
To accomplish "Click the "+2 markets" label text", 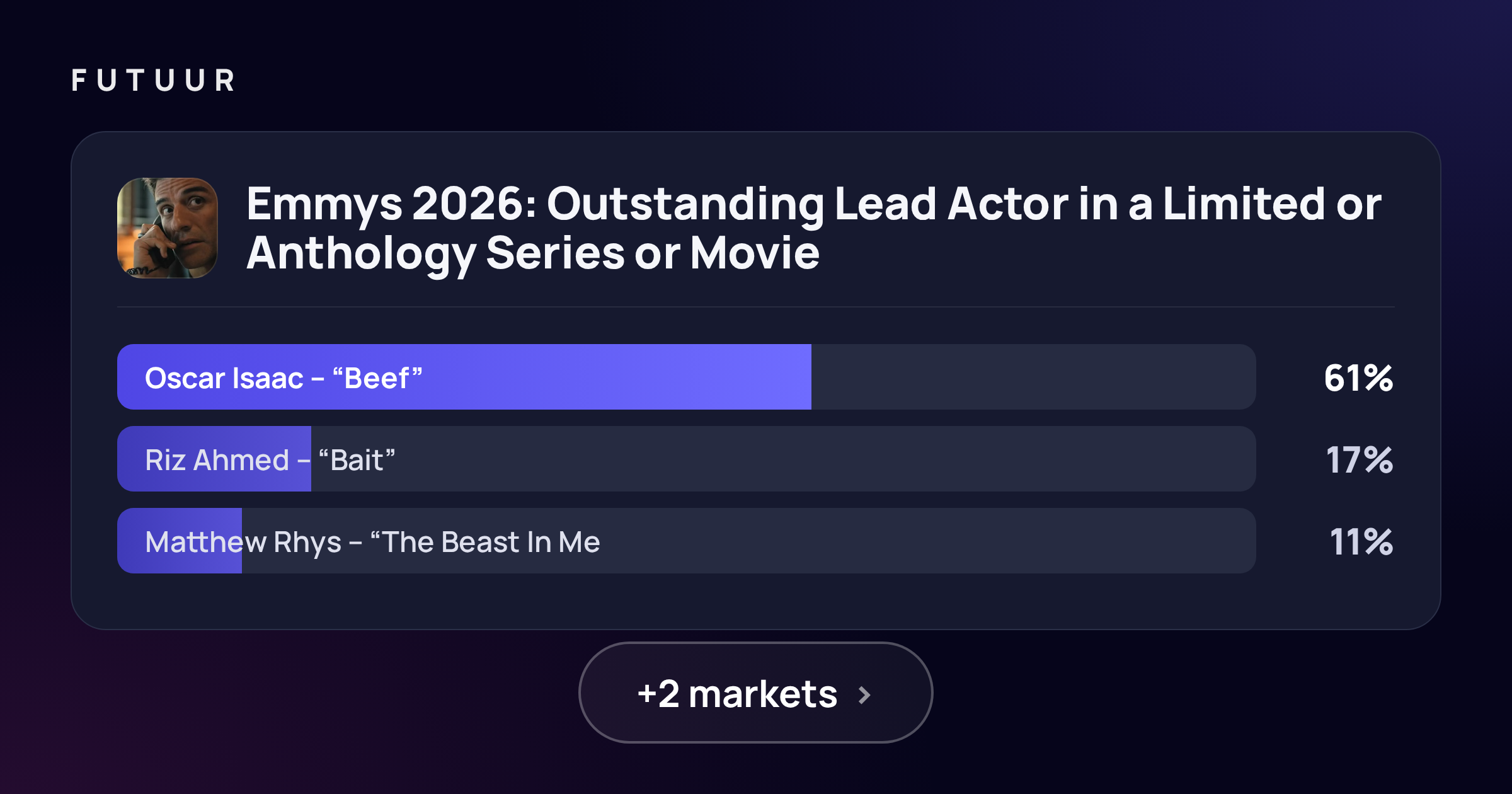I will [x=737, y=694].
